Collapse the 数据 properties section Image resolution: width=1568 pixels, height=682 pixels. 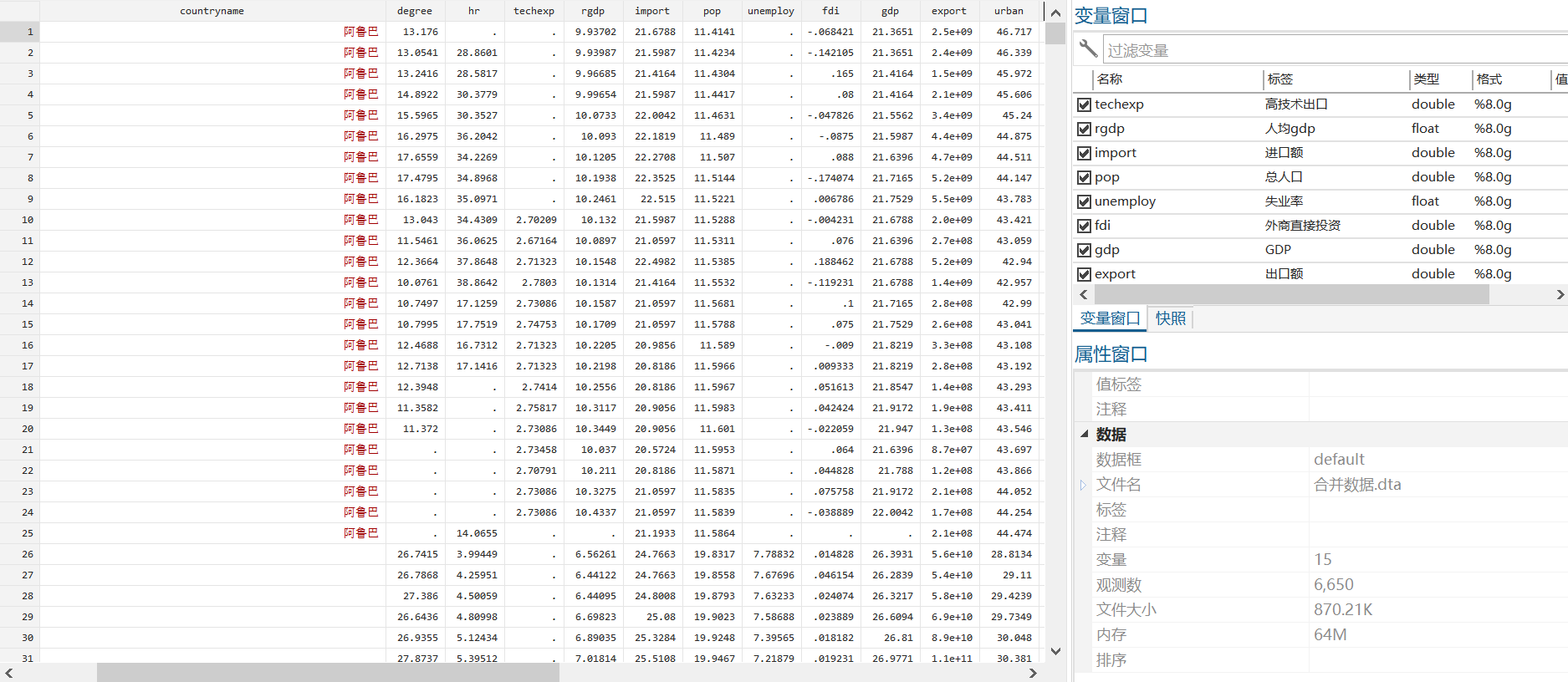tap(1084, 434)
